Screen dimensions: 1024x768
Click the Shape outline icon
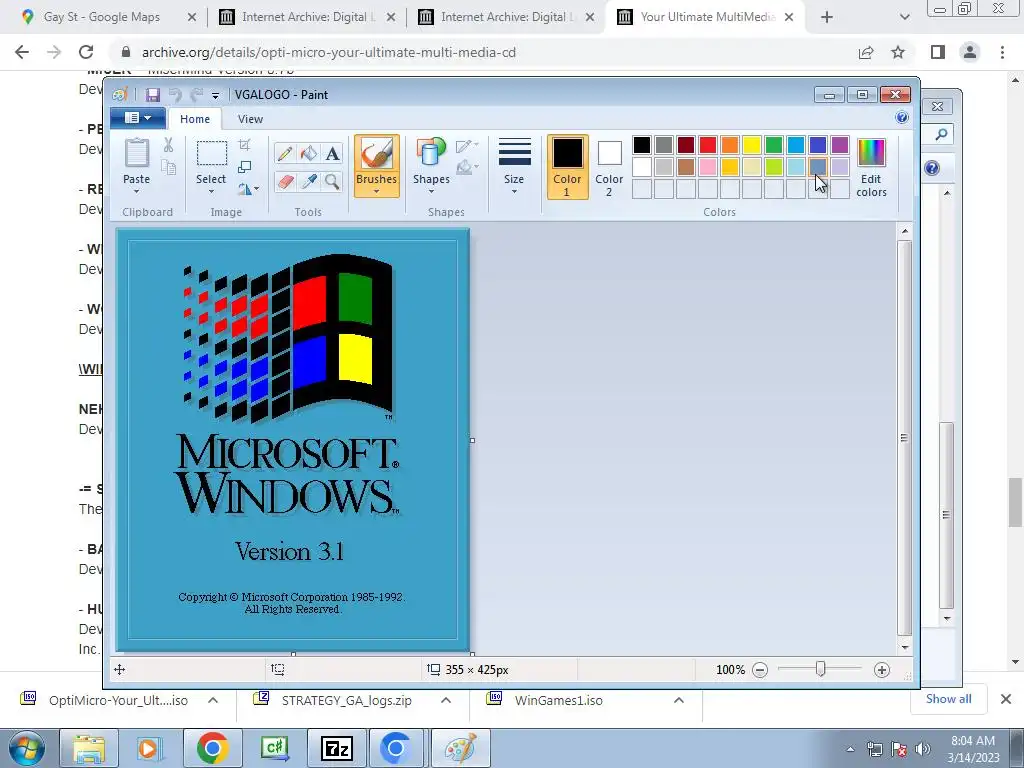coord(466,146)
